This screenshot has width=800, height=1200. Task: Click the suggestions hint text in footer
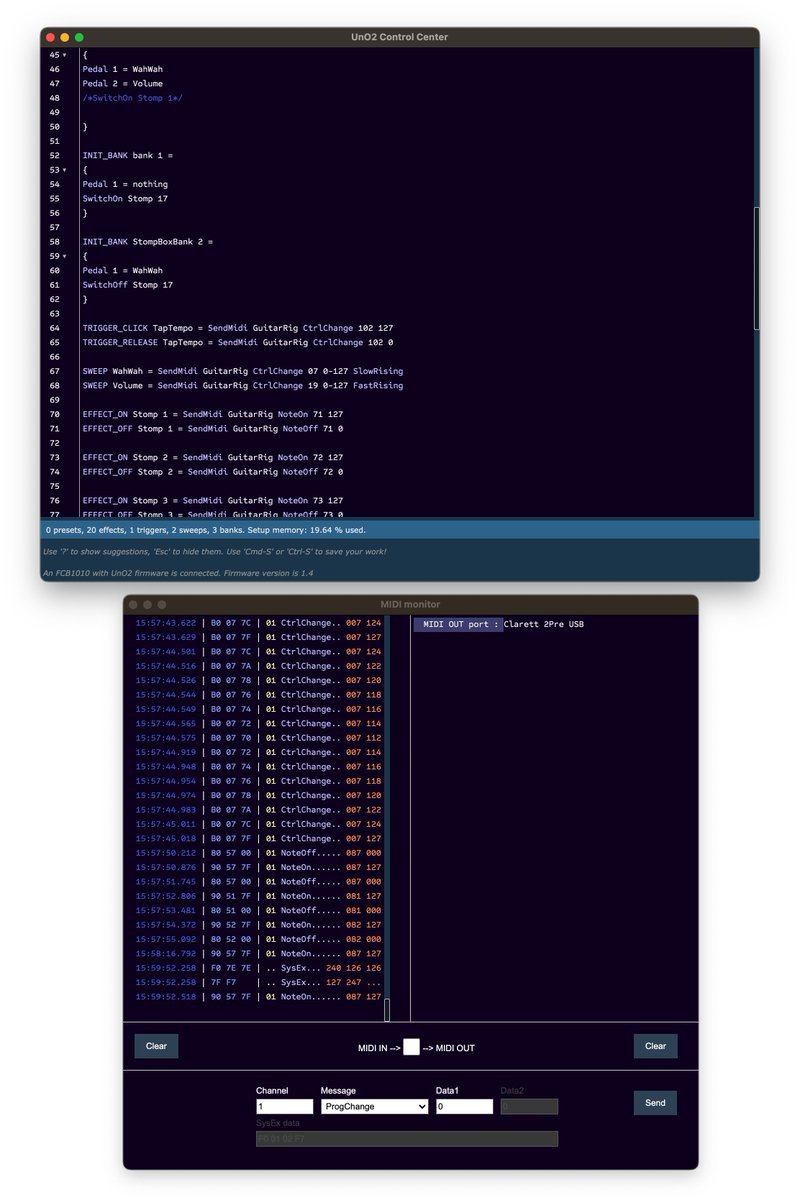click(x=214, y=552)
